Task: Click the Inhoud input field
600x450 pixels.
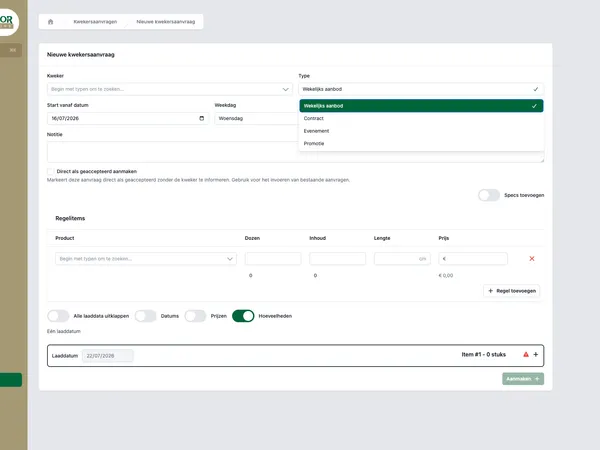Action: coord(338,259)
